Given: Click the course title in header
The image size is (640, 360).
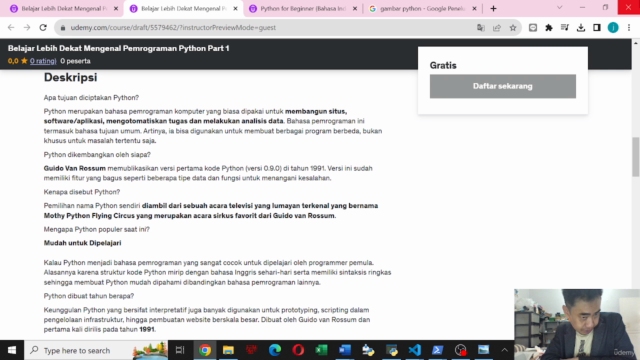Looking at the screenshot, I should [118, 48].
